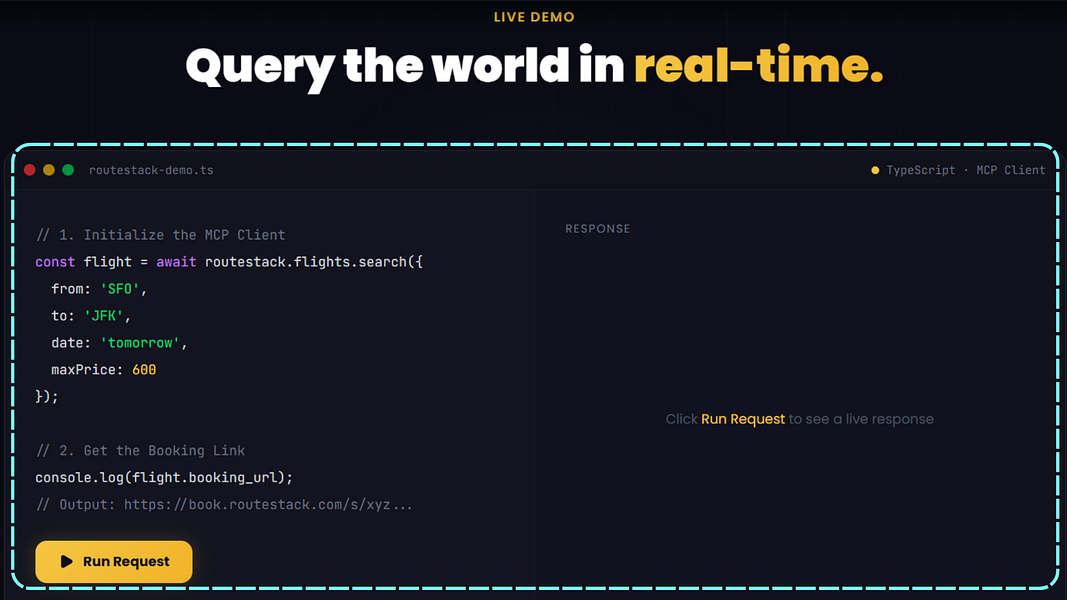Click the comment '2. Get the Booking Link'
This screenshot has width=1067, height=600.
(140, 450)
